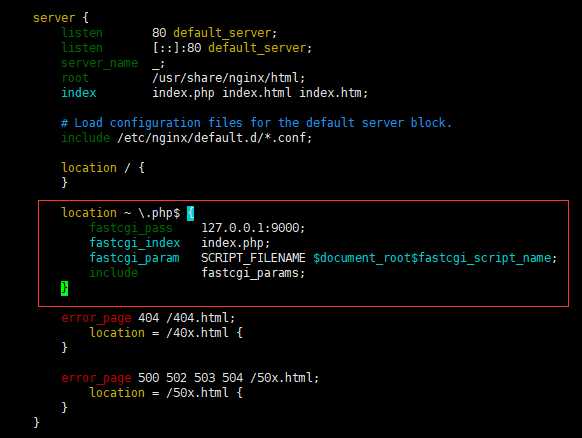Click 'location ~ \.php$' line text
582x438 pixels.
(x=121, y=213)
